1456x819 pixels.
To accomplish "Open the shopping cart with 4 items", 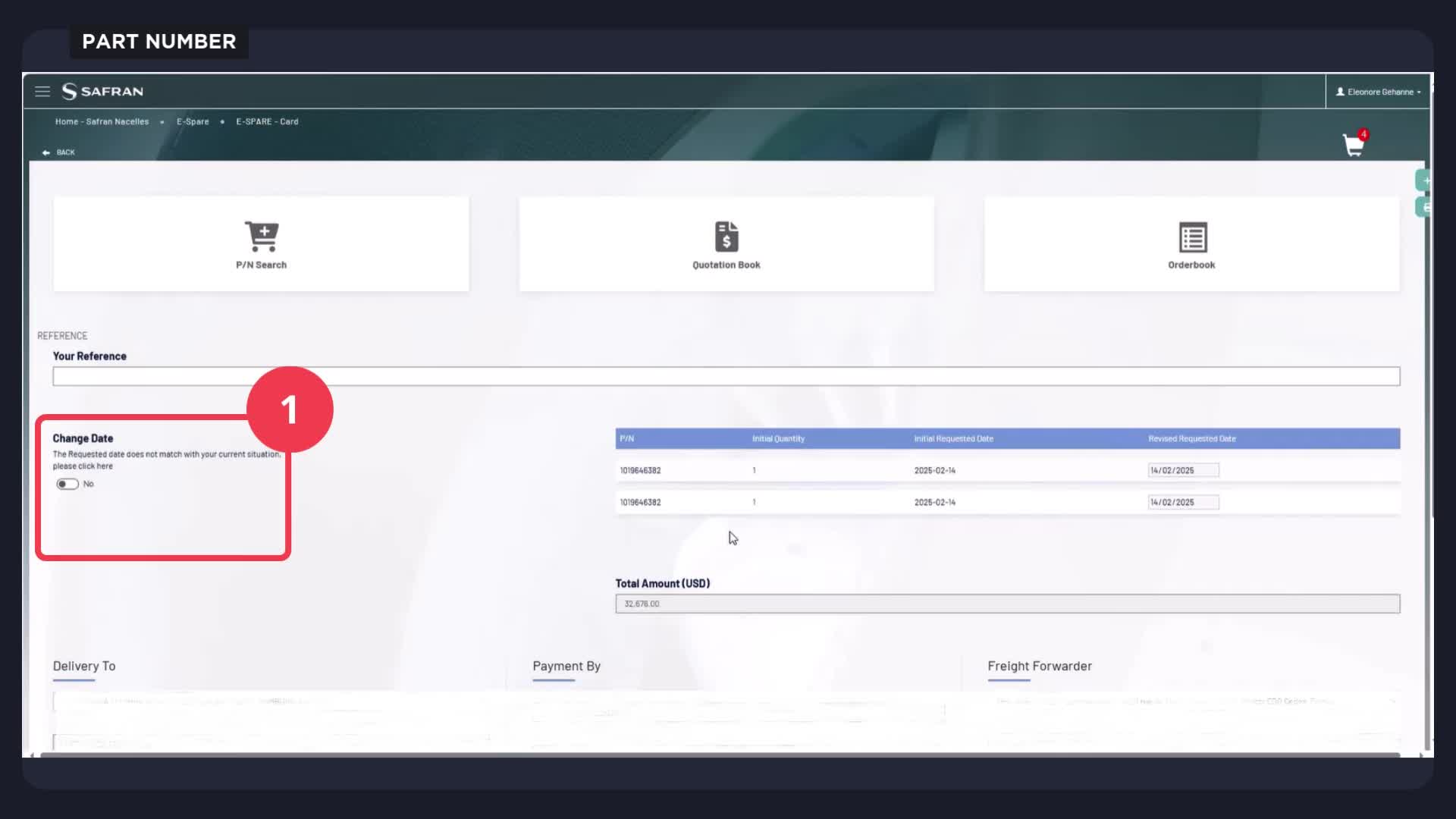I will [1354, 145].
